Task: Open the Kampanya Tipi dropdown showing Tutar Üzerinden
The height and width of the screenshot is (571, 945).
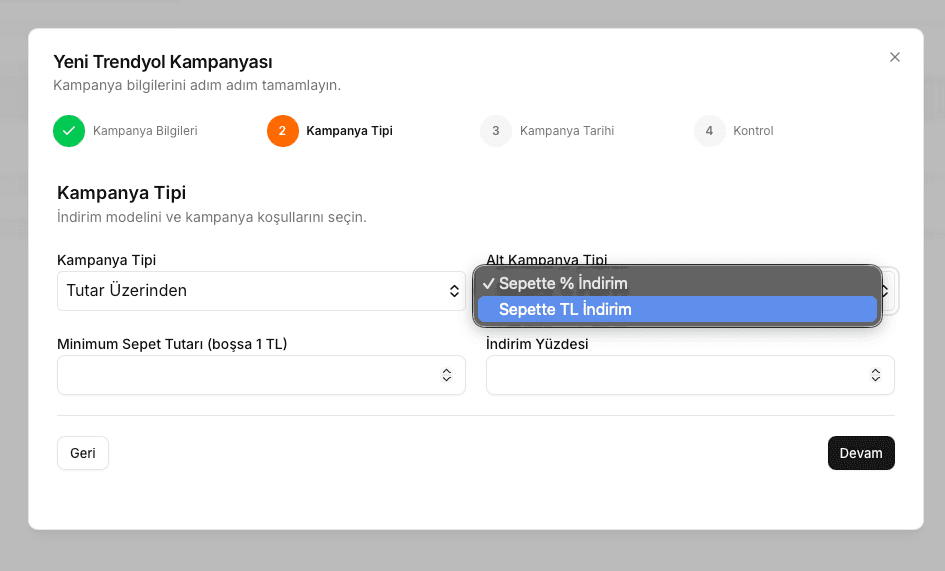Action: pyautogui.click(x=261, y=291)
